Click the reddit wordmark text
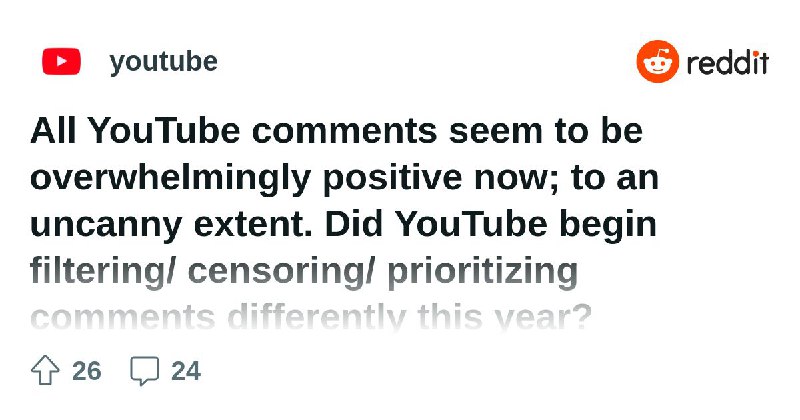The height and width of the screenshot is (420, 800). click(x=727, y=63)
